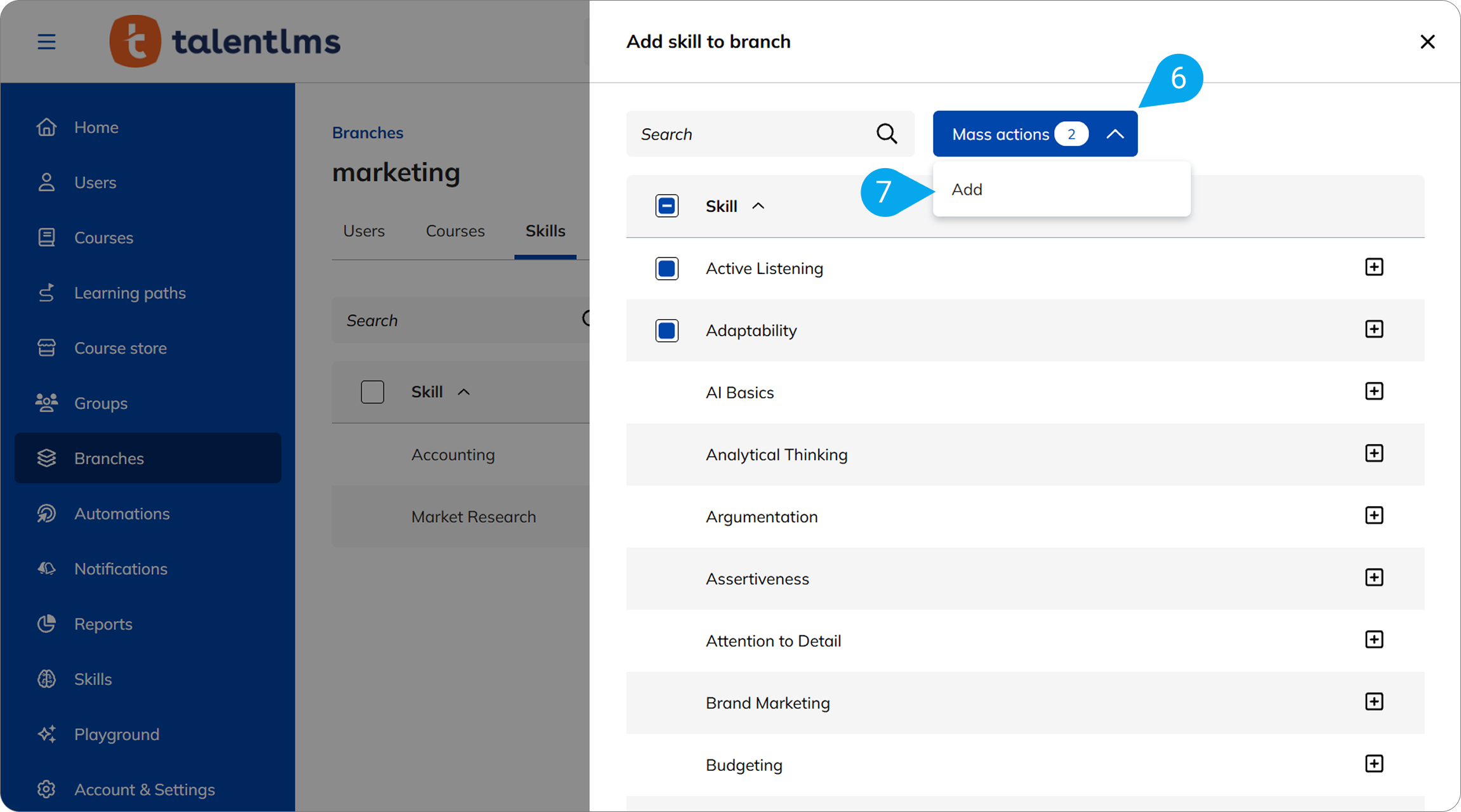Select the Brand Marketing skill row

[x=1026, y=703]
